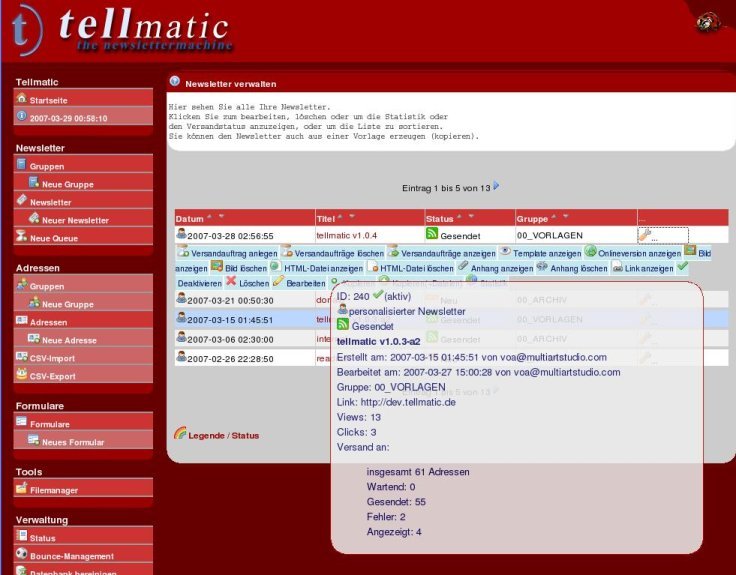This screenshot has height=575, width=736.
Task: Sort the Status column ascending
Action: click(459, 217)
